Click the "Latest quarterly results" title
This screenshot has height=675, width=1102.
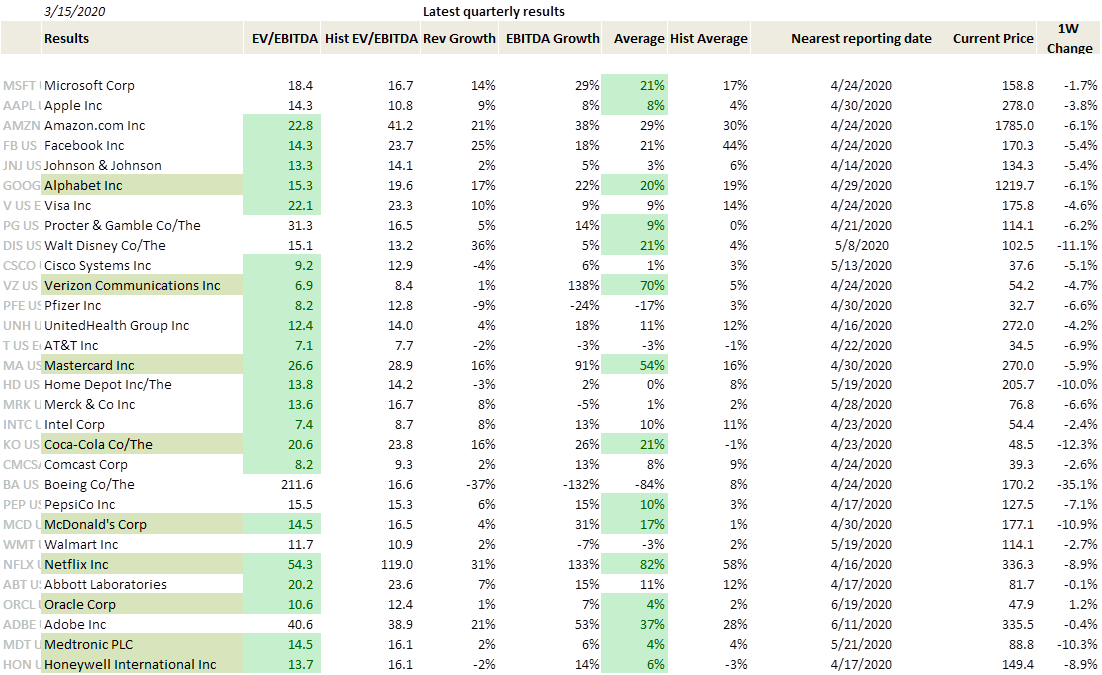point(493,11)
